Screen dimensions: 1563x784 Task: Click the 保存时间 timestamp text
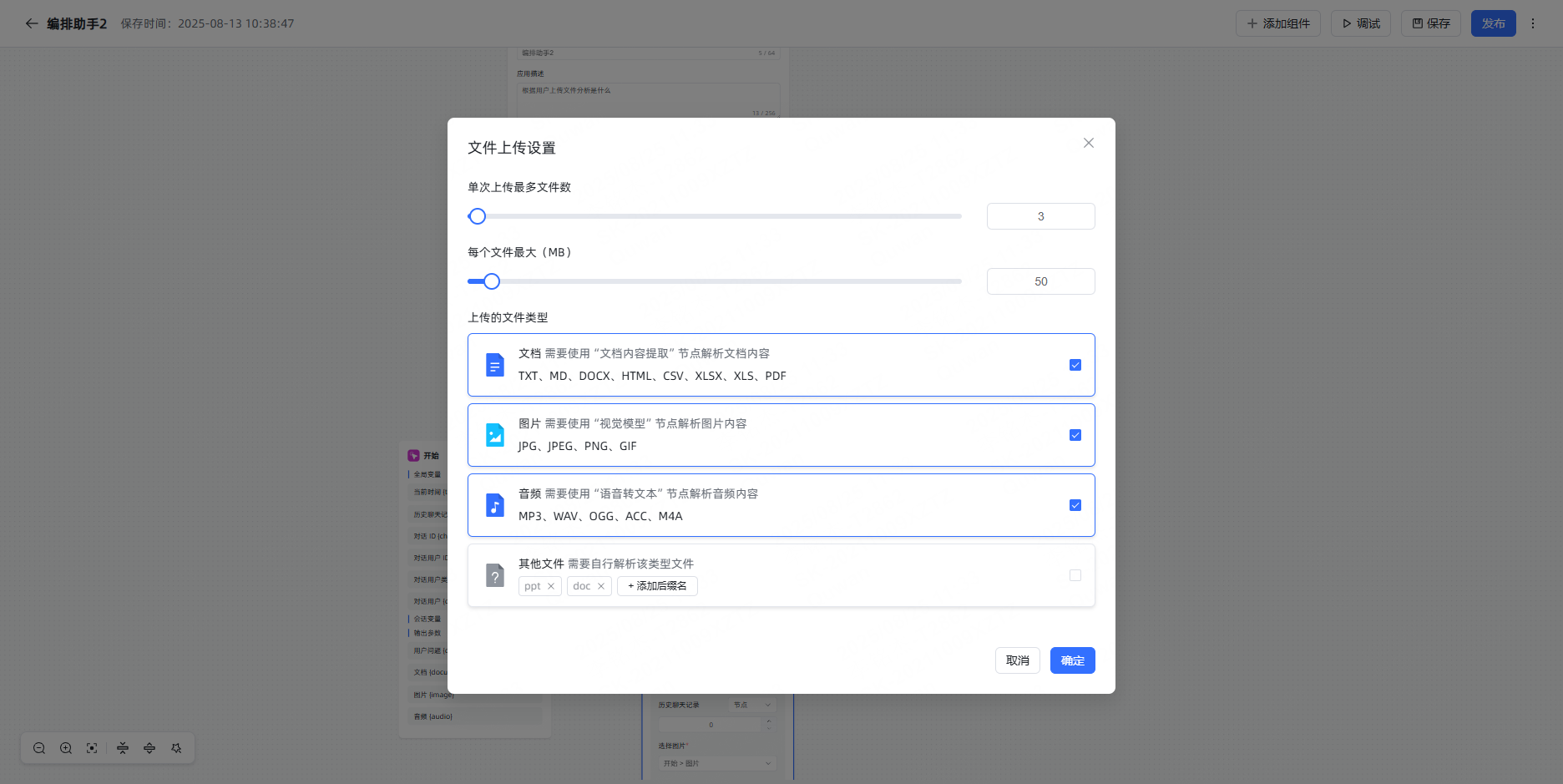(207, 23)
